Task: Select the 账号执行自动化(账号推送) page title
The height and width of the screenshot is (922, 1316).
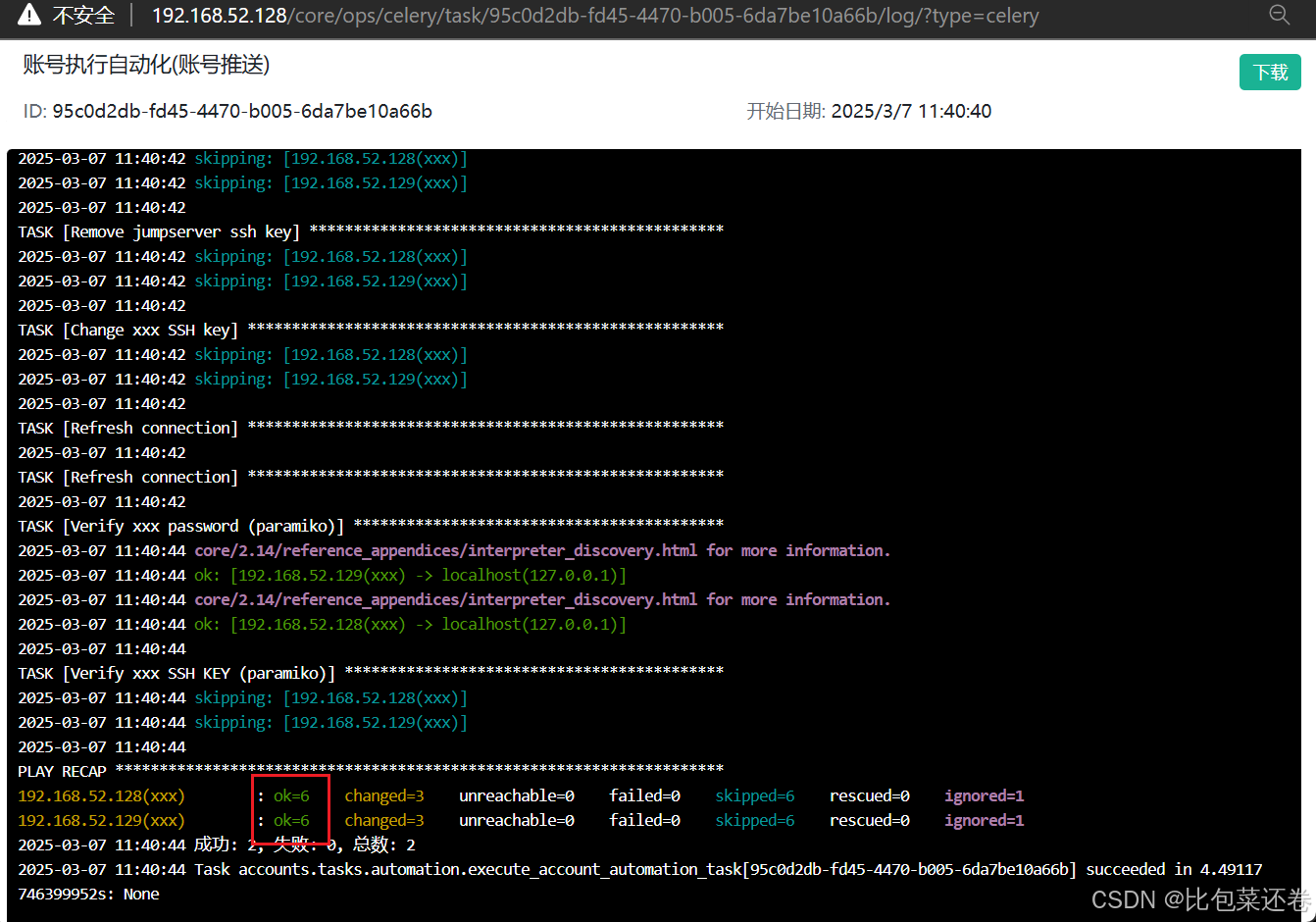Action: (145, 64)
